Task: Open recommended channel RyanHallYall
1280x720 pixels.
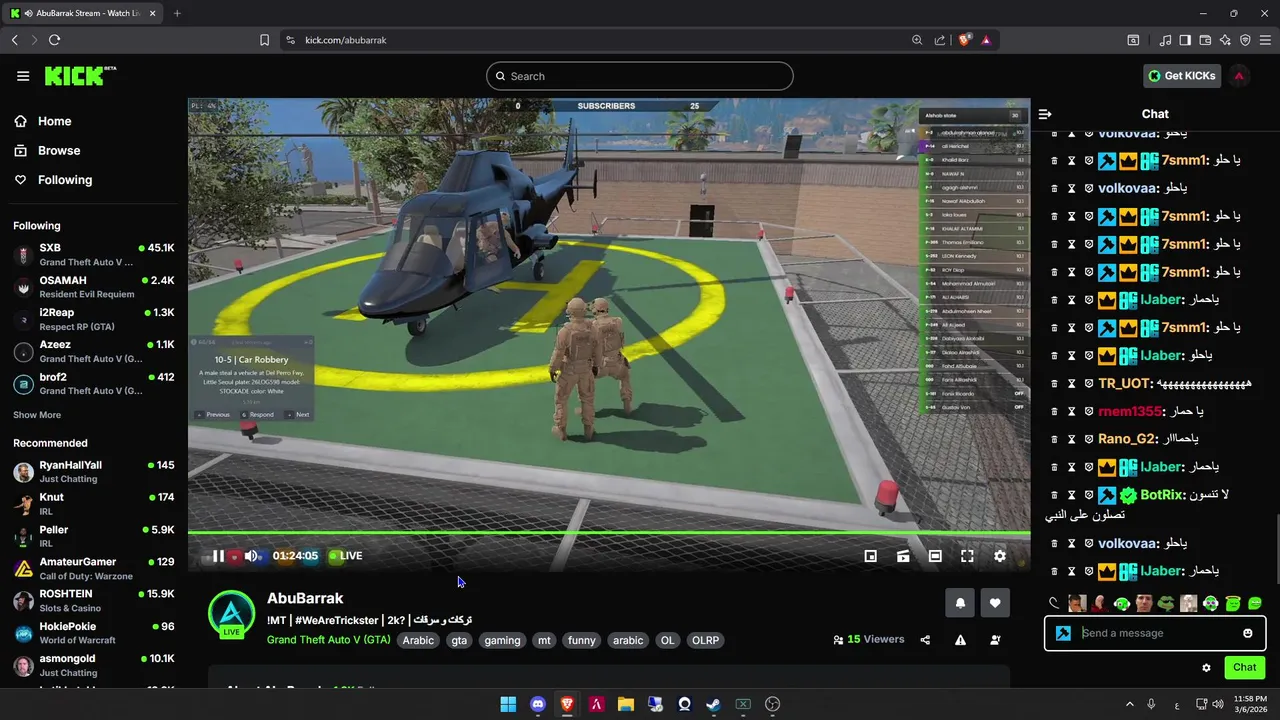Action: (94, 472)
